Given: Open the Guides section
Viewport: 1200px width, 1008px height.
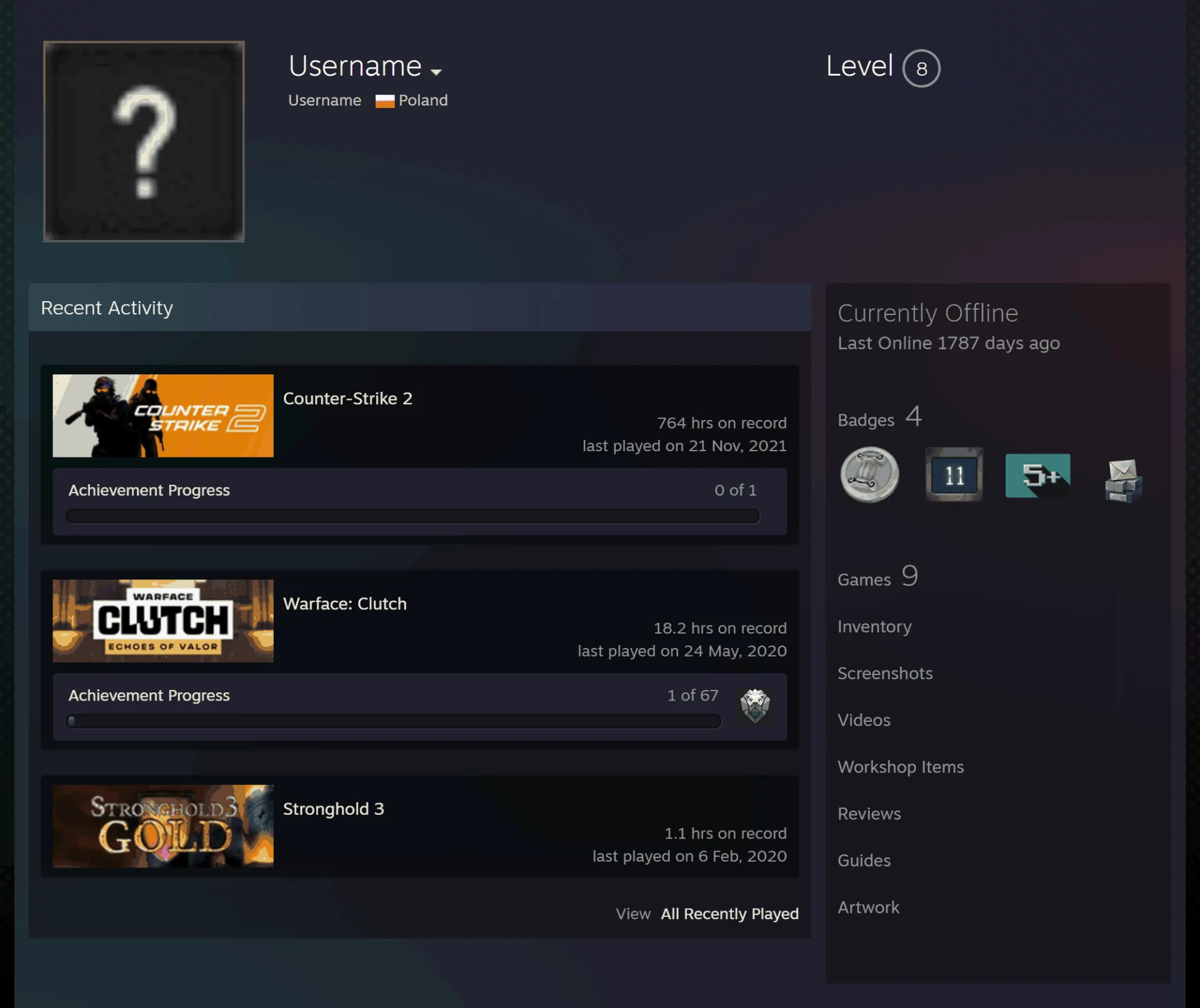Looking at the screenshot, I should click(x=864, y=861).
